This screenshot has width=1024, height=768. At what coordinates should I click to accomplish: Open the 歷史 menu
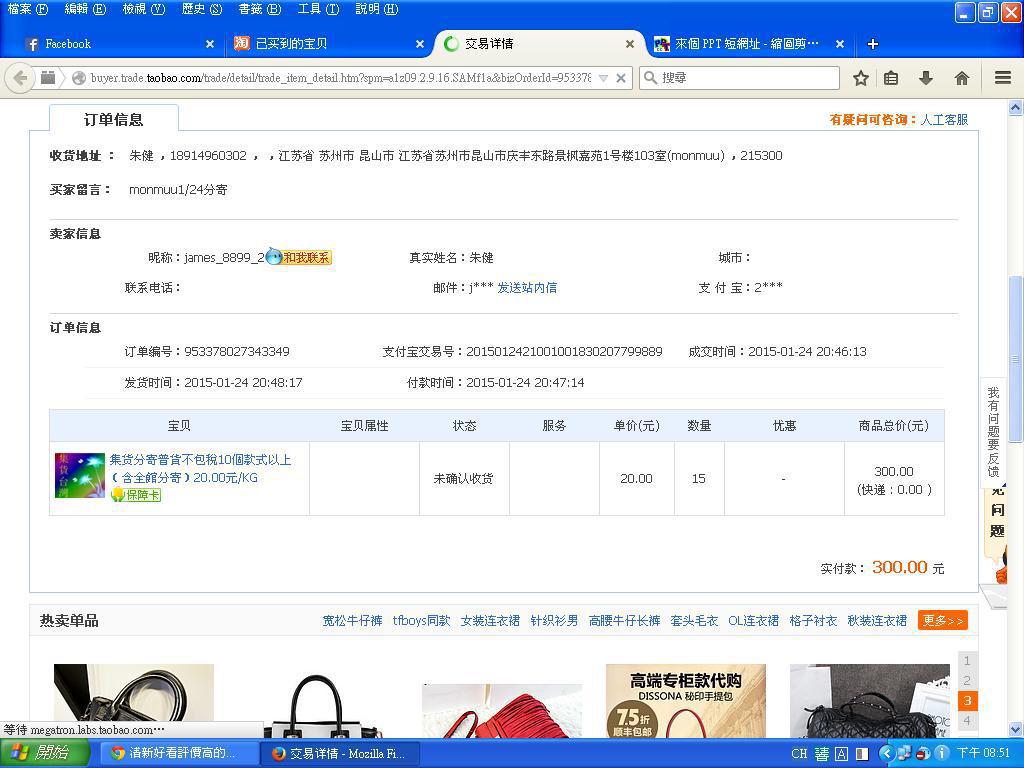[202, 9]
